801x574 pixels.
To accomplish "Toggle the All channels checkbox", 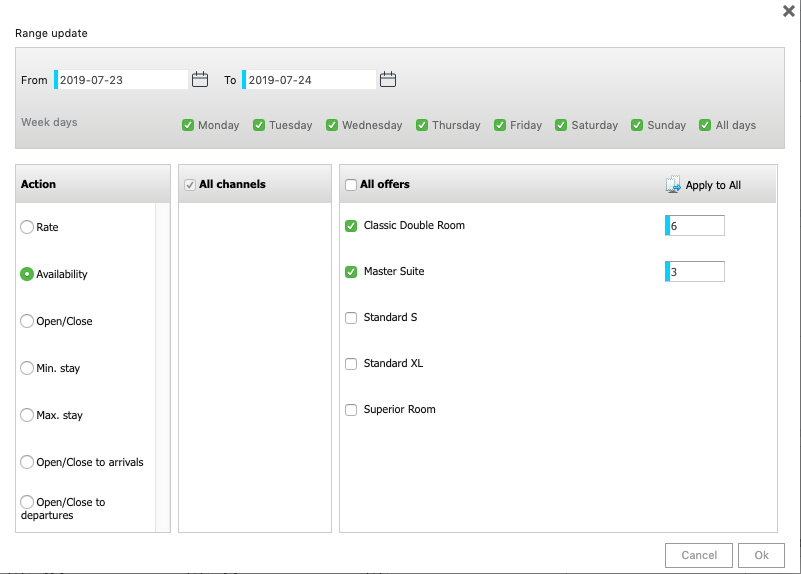I will pos(190,185).
